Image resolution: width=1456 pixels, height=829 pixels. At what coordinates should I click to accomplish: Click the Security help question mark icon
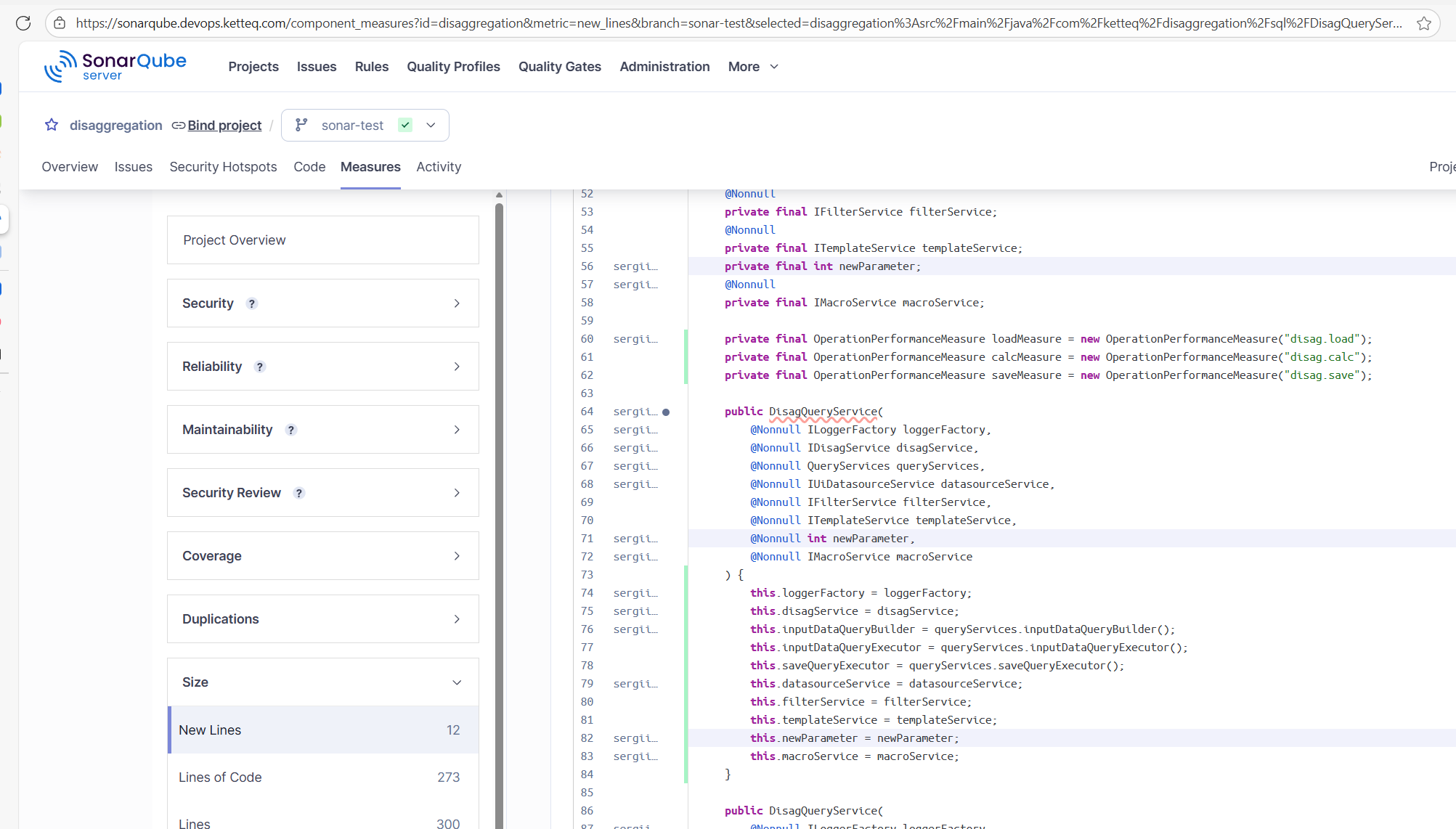click(252, 303)
